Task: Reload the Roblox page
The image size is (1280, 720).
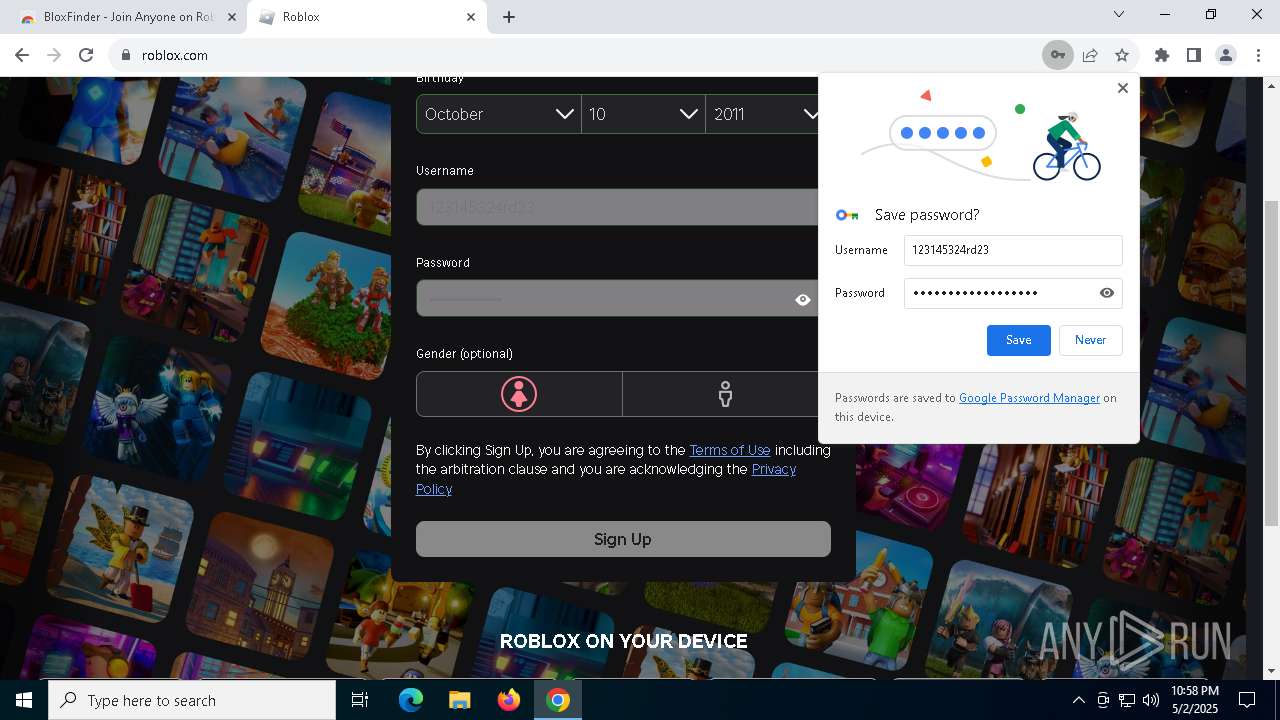Action: [86, 55]
